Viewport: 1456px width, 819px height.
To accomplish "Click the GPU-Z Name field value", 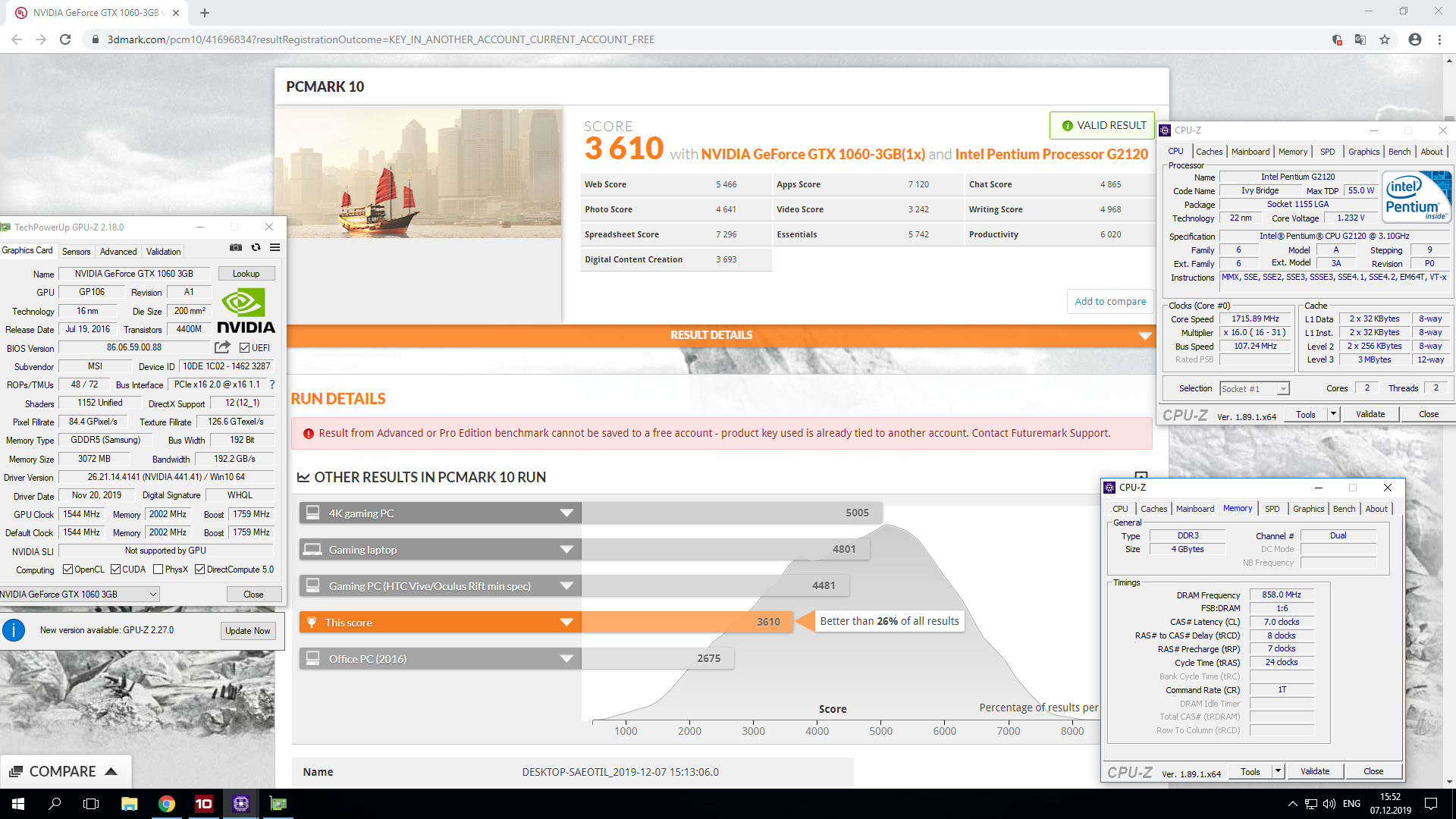I will coord(134,274).
